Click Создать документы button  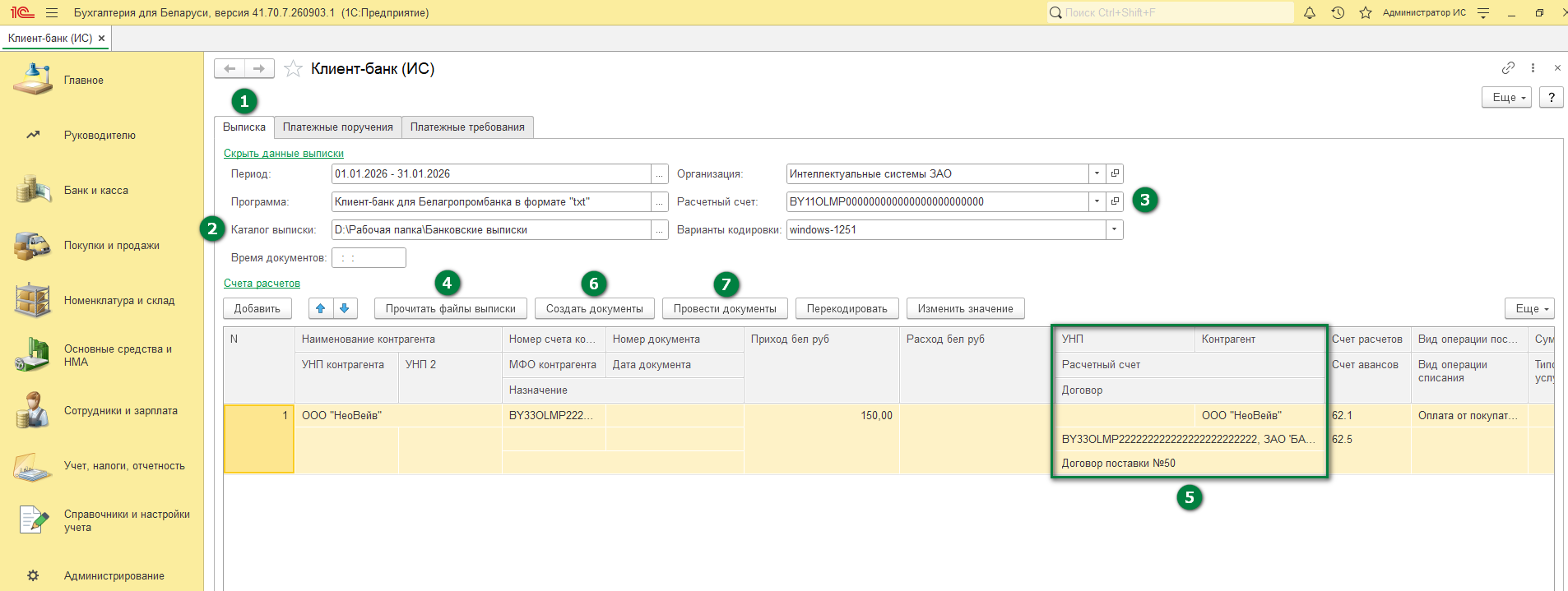point(595,308)
